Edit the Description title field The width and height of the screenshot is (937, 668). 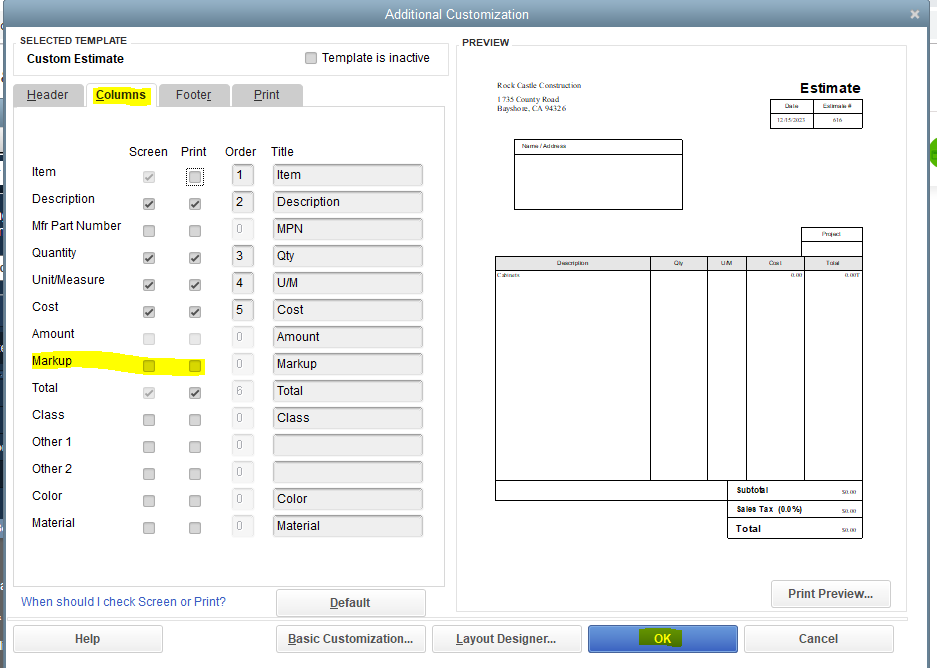click(348, 202)
